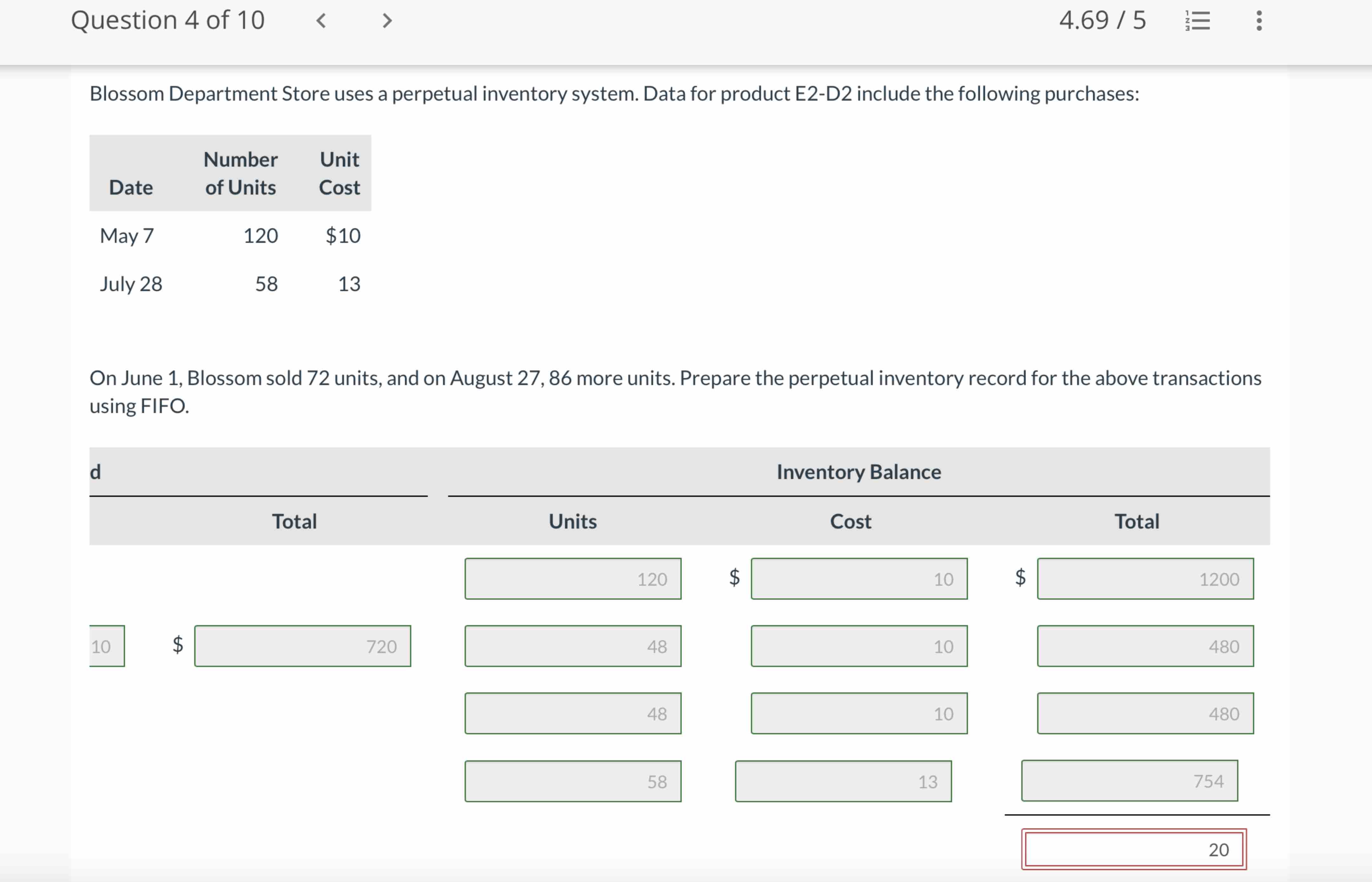The image size is (1372, 882).
Task: Click the first-row cost field showing 10
Action: (858, 578)
